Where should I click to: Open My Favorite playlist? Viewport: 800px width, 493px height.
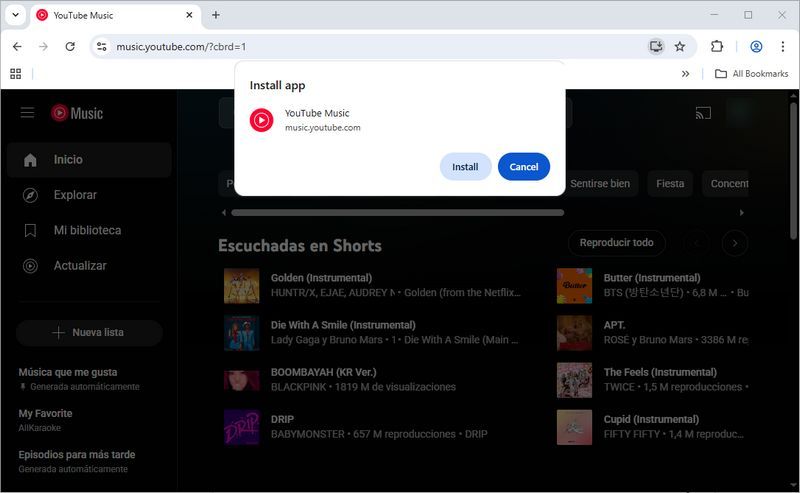45,420
